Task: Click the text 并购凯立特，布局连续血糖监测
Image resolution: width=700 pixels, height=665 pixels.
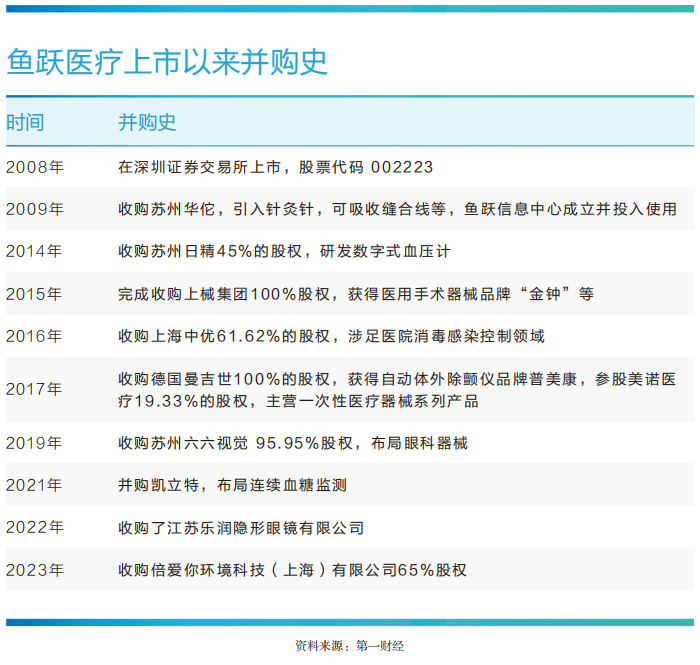Action: pos(233,485)
